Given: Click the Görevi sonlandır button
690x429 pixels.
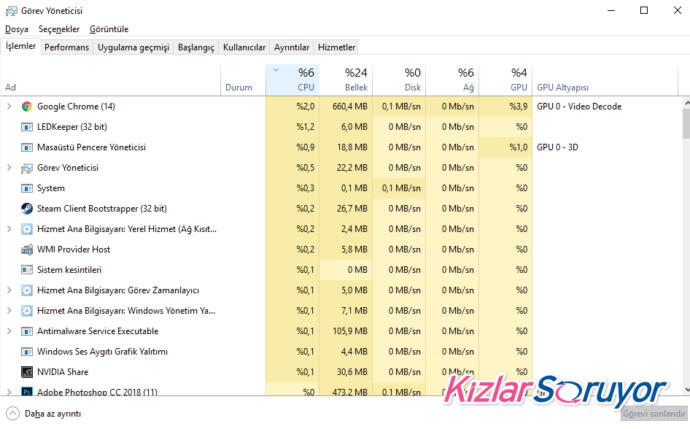Looking at the screenshot, I should tap(654, 414).
